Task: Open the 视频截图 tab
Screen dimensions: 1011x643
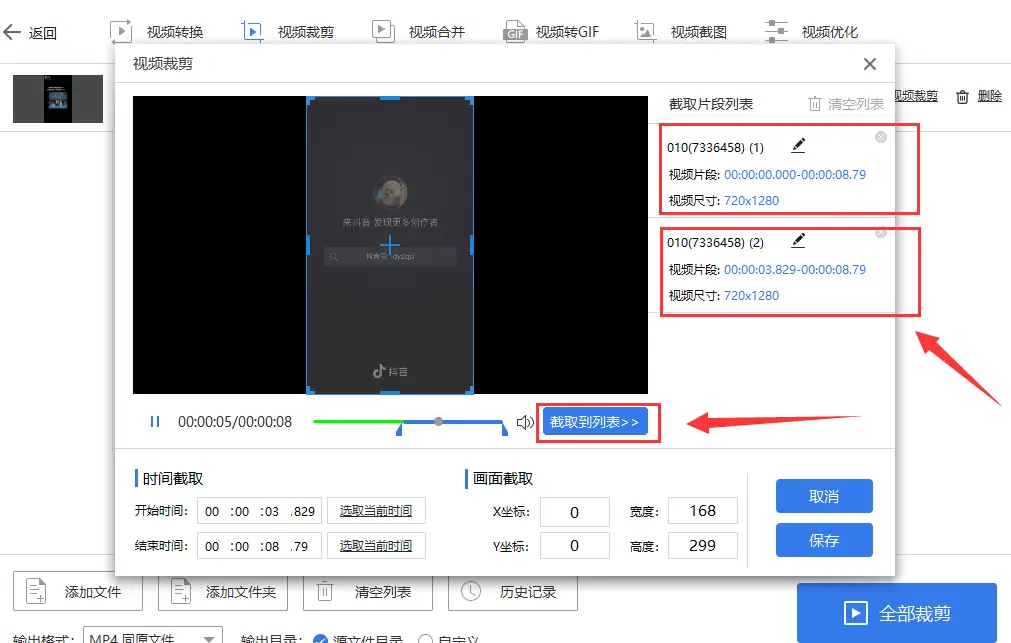Action: coord(681,32)
